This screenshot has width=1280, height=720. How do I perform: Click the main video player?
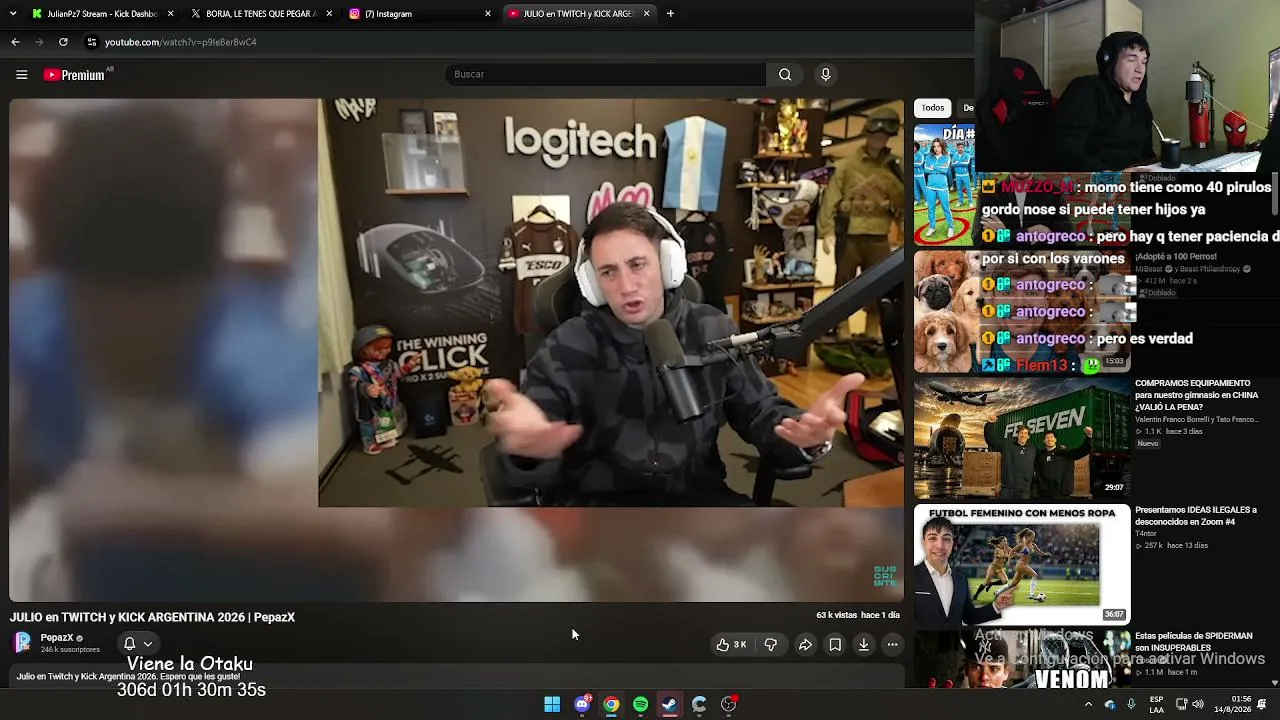[457, 350]
